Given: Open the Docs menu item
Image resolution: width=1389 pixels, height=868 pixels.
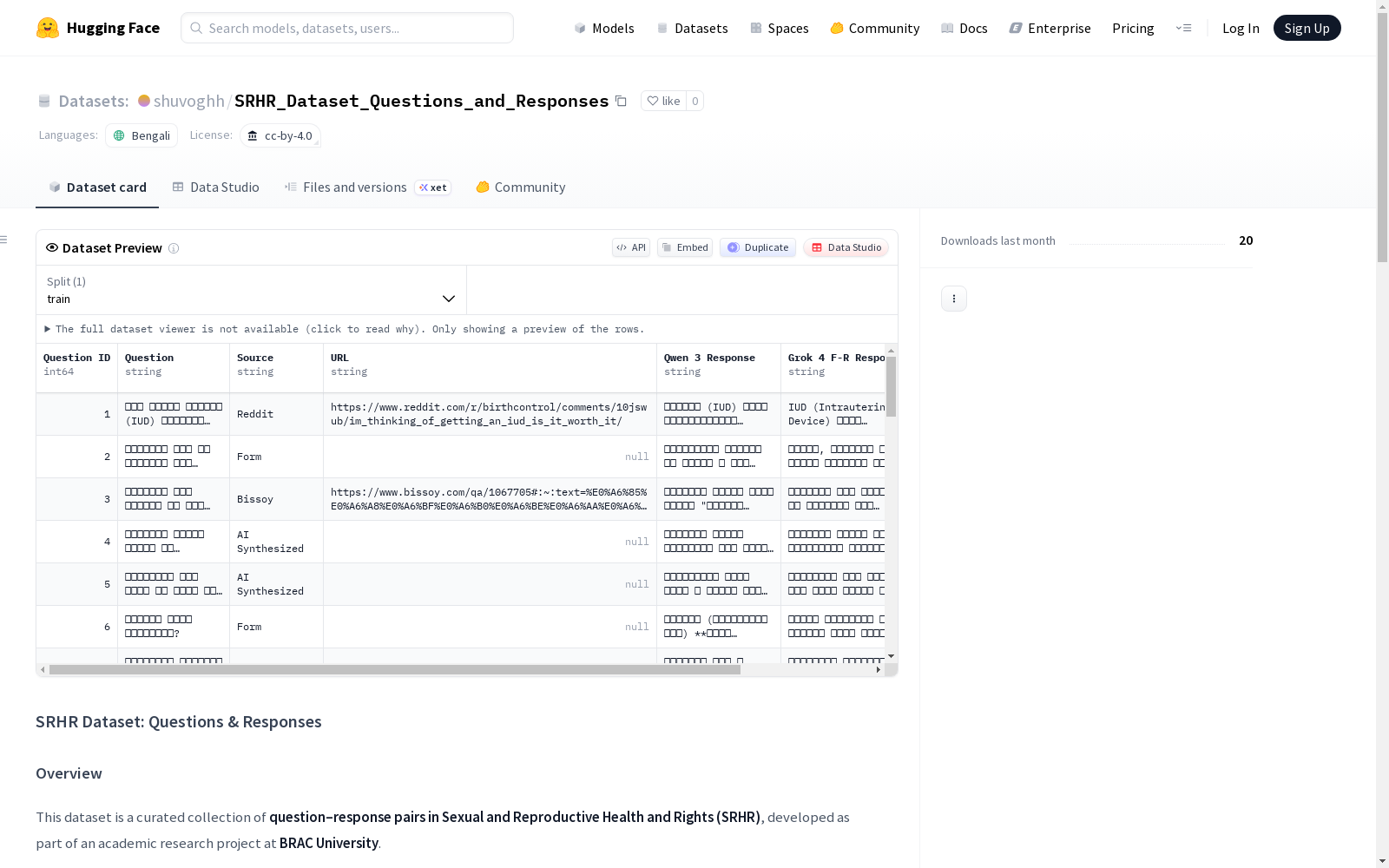Looking at the screenshot, I should pos(964,28).
